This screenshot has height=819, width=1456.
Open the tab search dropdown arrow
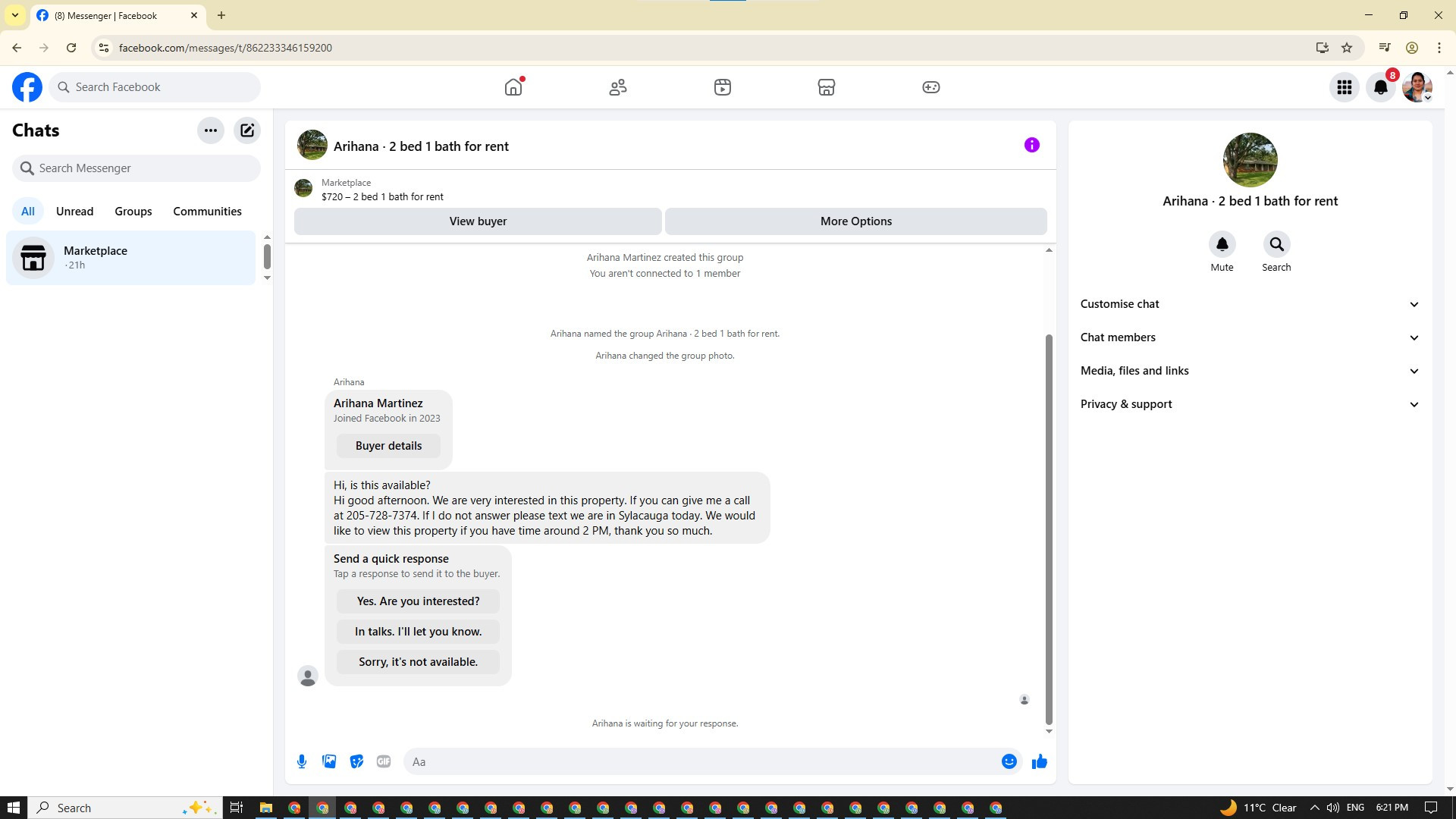pos(14,15)
